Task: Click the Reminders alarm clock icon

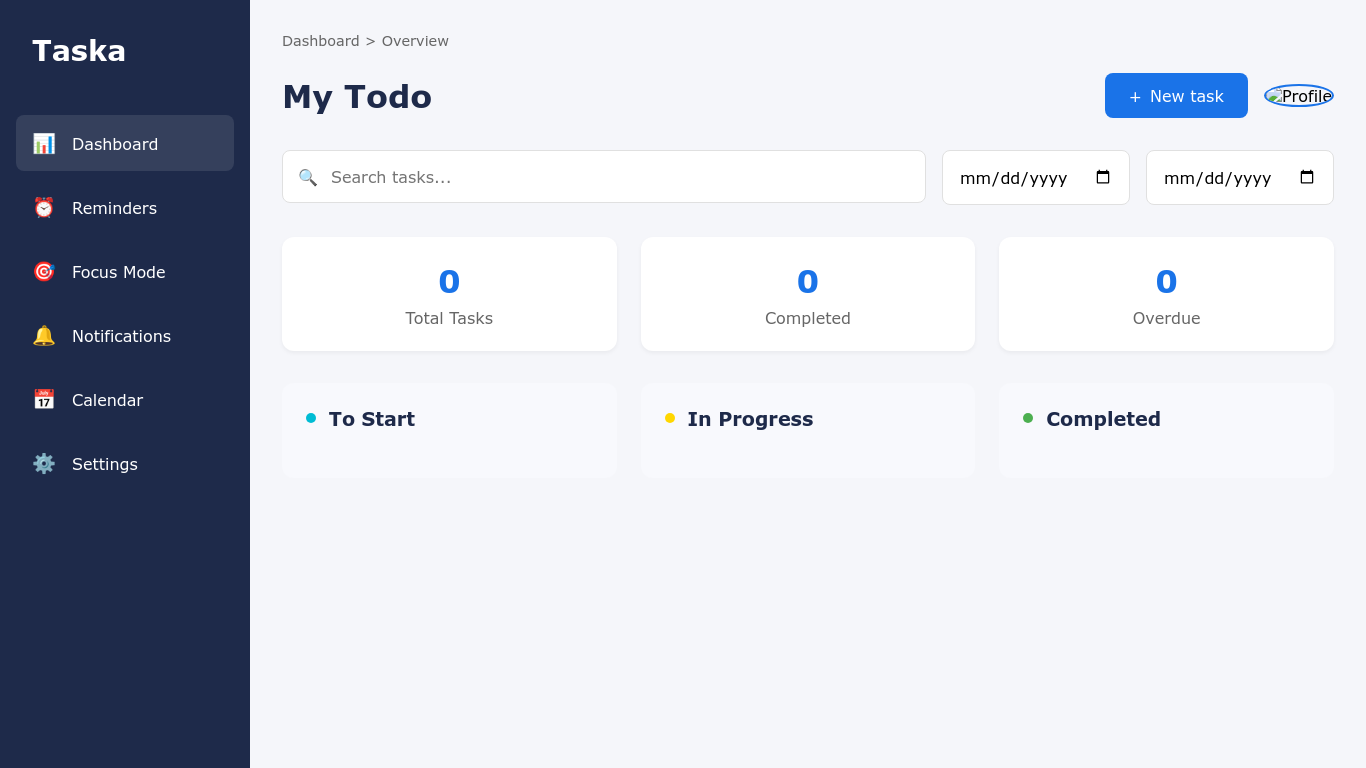Action: 44,207
